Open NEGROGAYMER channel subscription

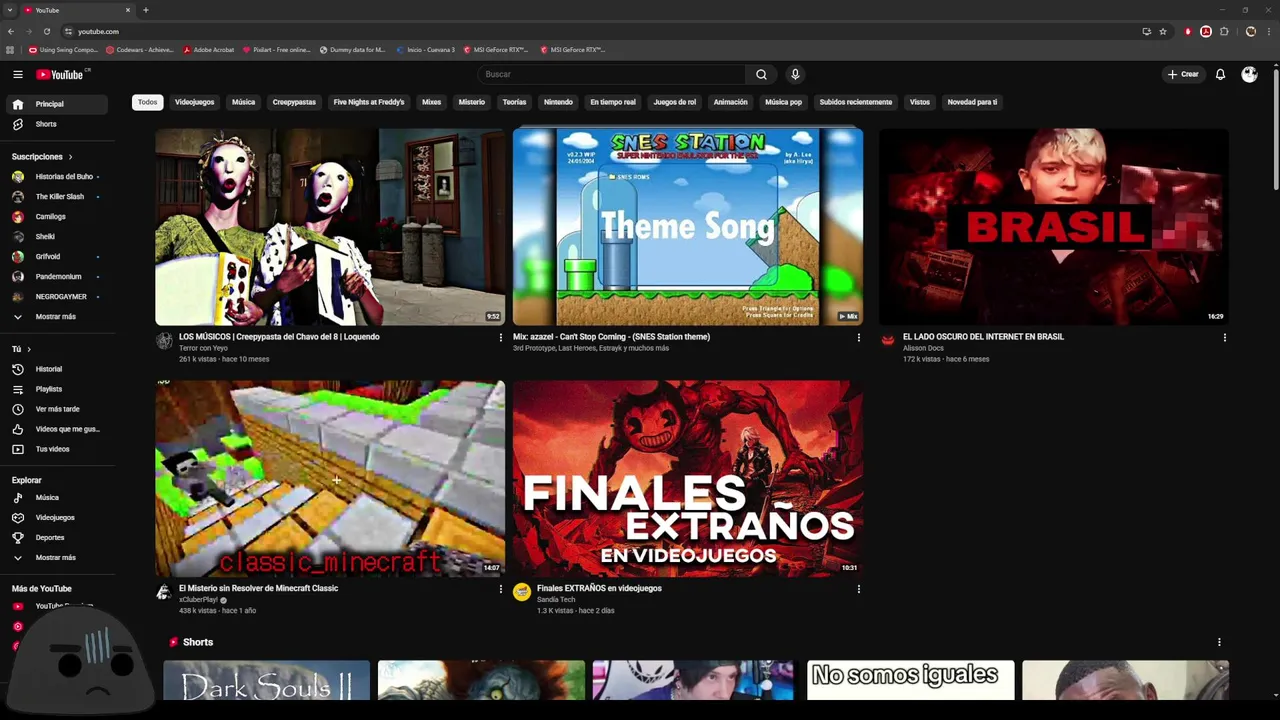coord(57,296)
